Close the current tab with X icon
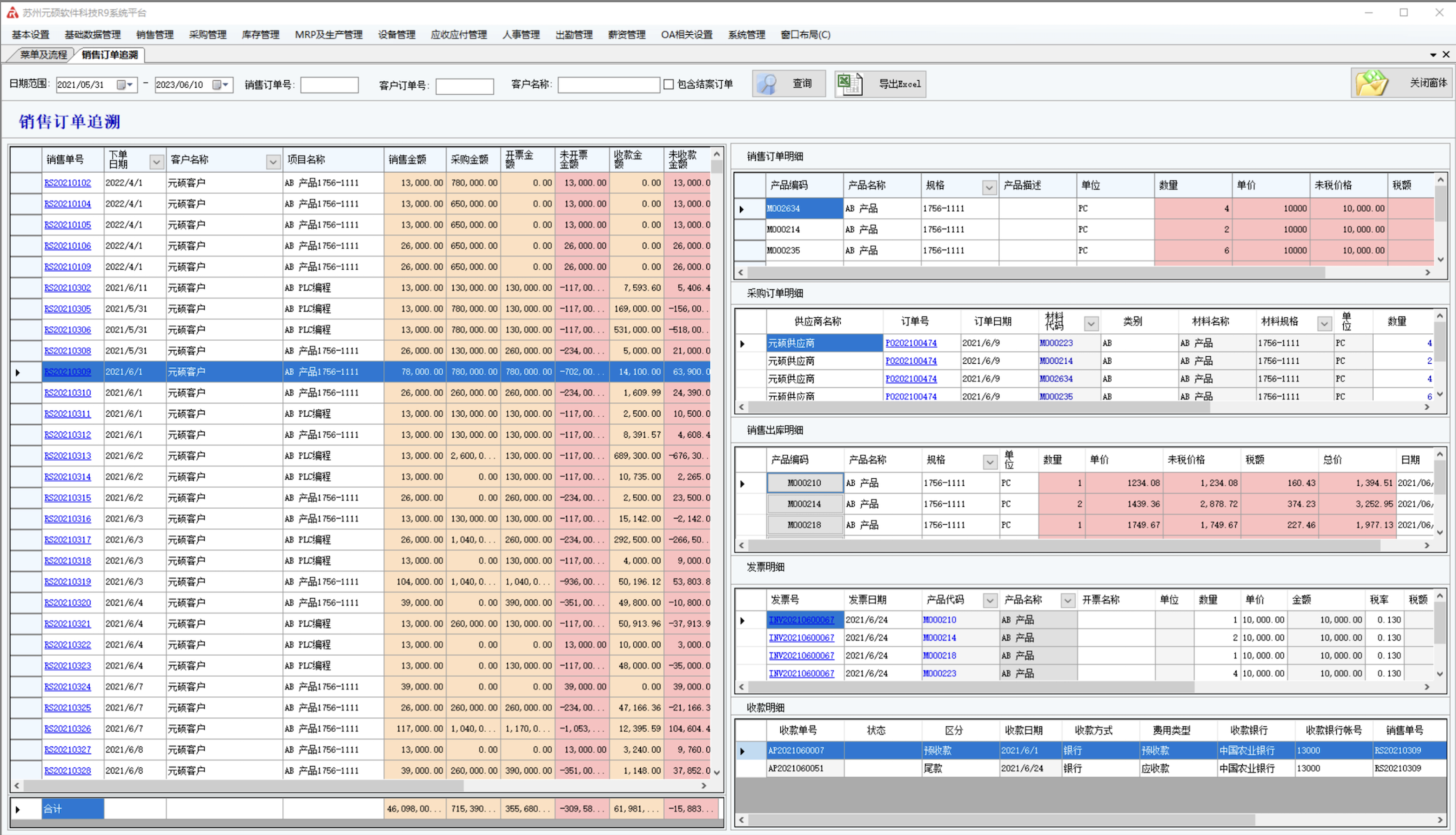This screenshot has height=835, width=1456. tap(1446, 54)
